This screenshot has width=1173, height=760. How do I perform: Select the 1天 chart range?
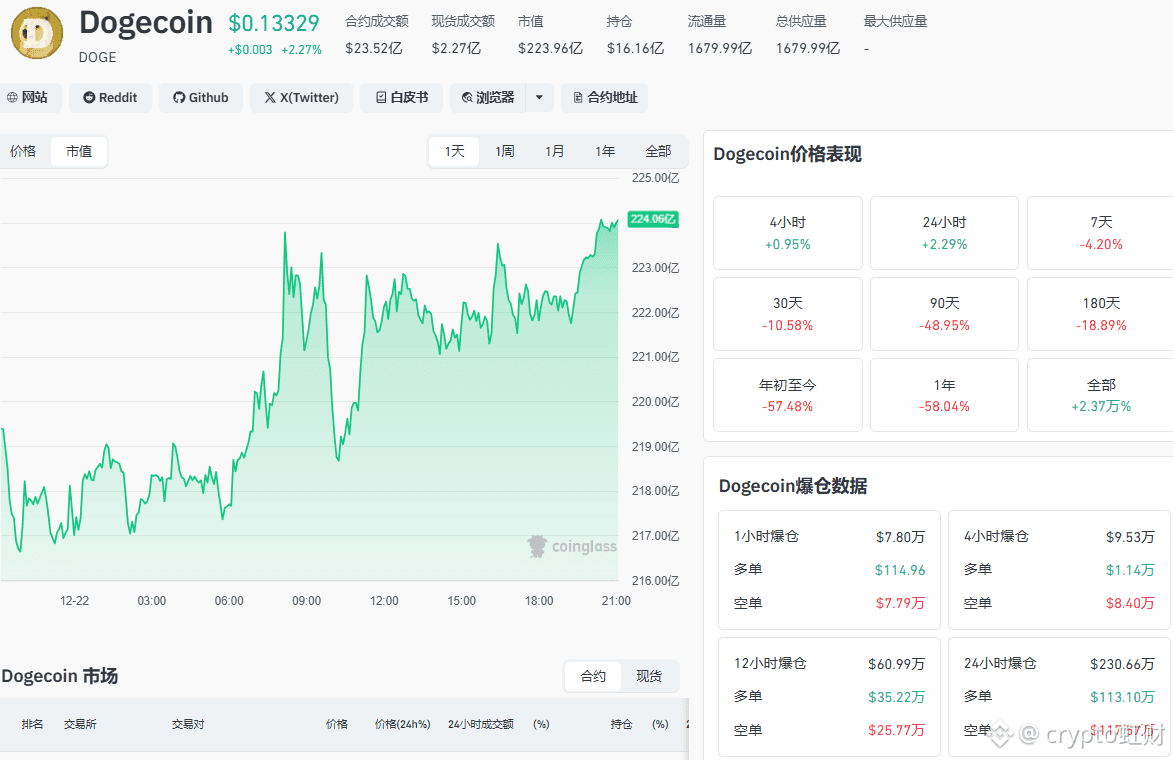tap(454, 151)
